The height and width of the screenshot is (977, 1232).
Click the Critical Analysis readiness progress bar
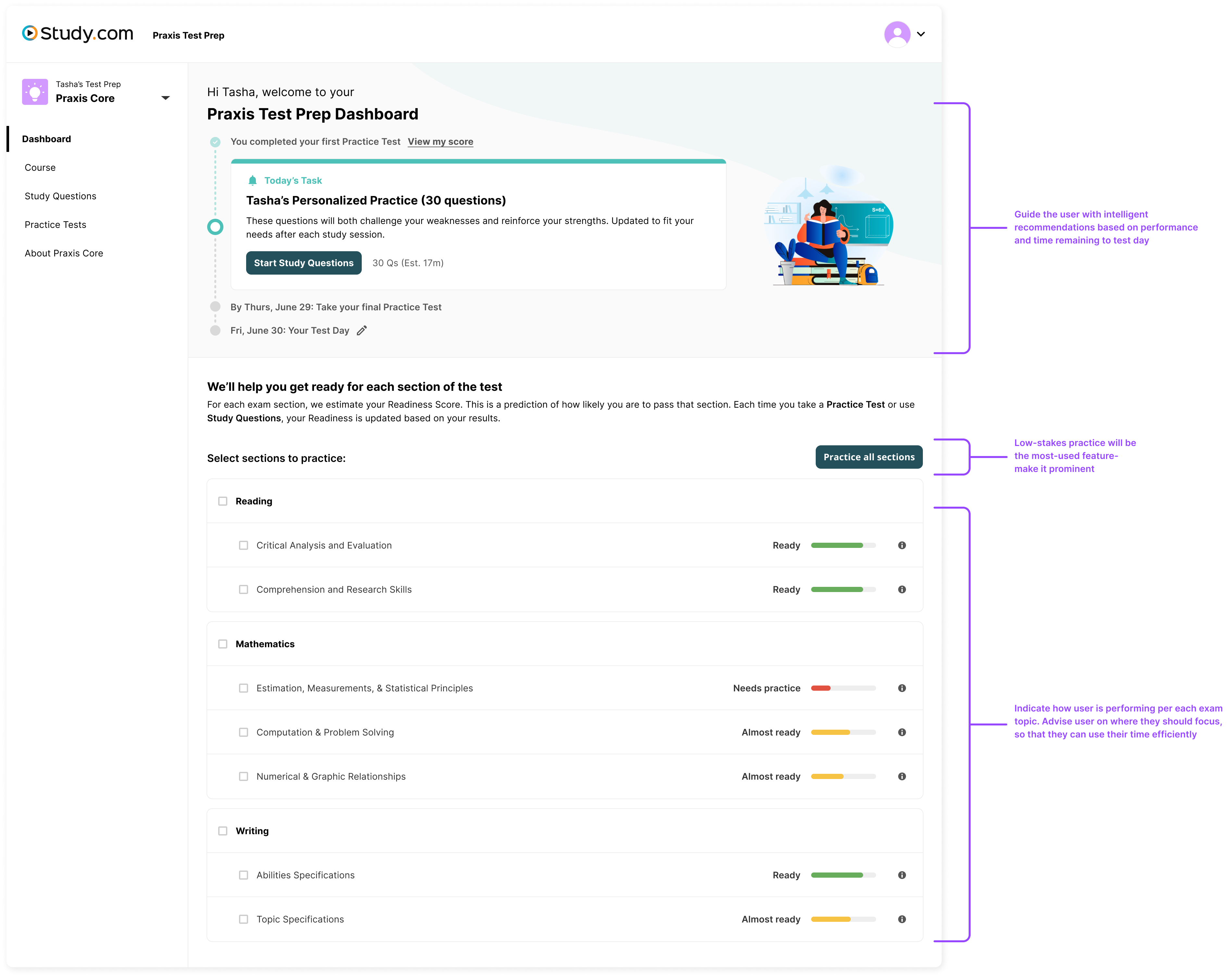click(843, 545)
